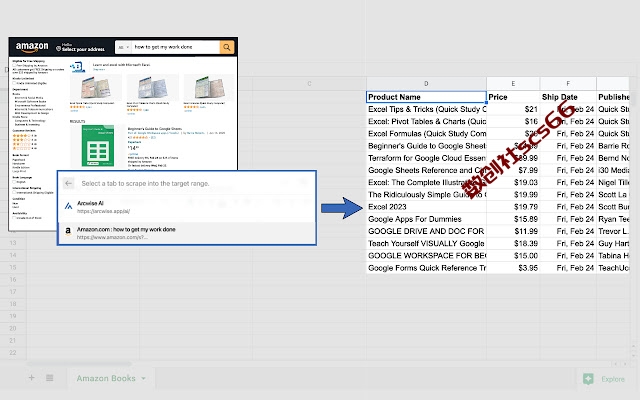Select column D header
640x400 pixels.
coord(426,83)
